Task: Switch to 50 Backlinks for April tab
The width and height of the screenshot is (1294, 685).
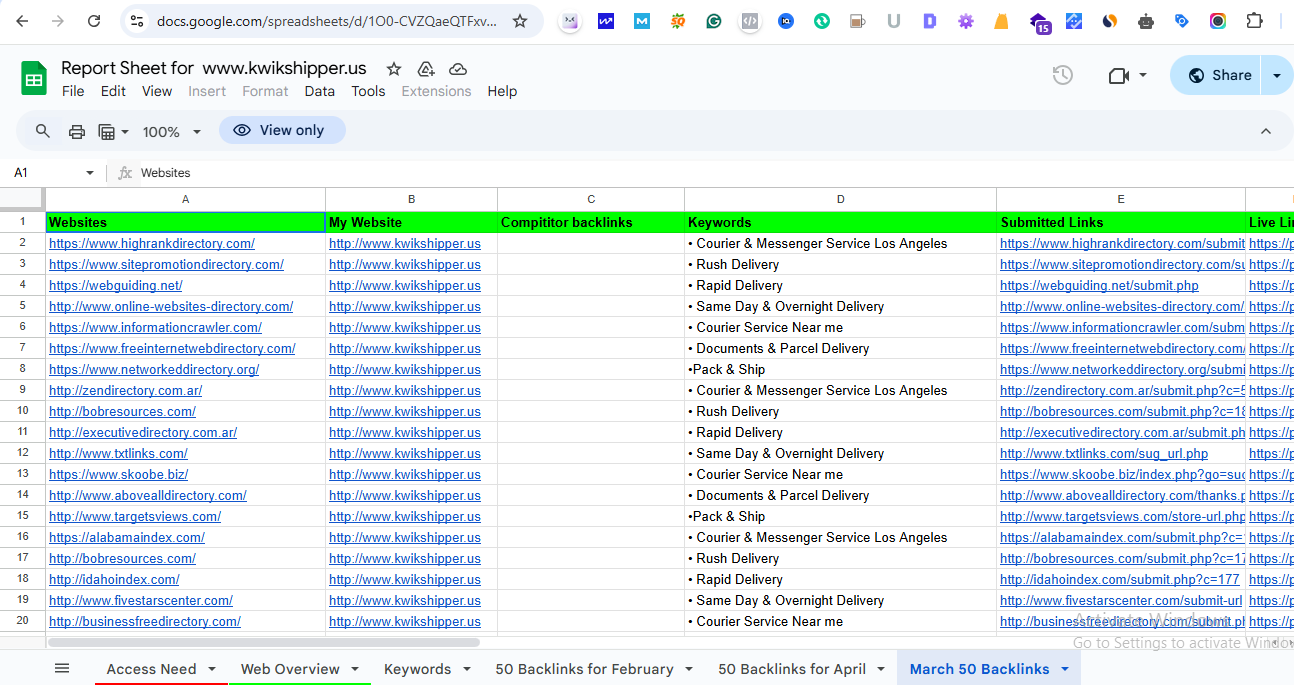Action: [x=792, y=669]
